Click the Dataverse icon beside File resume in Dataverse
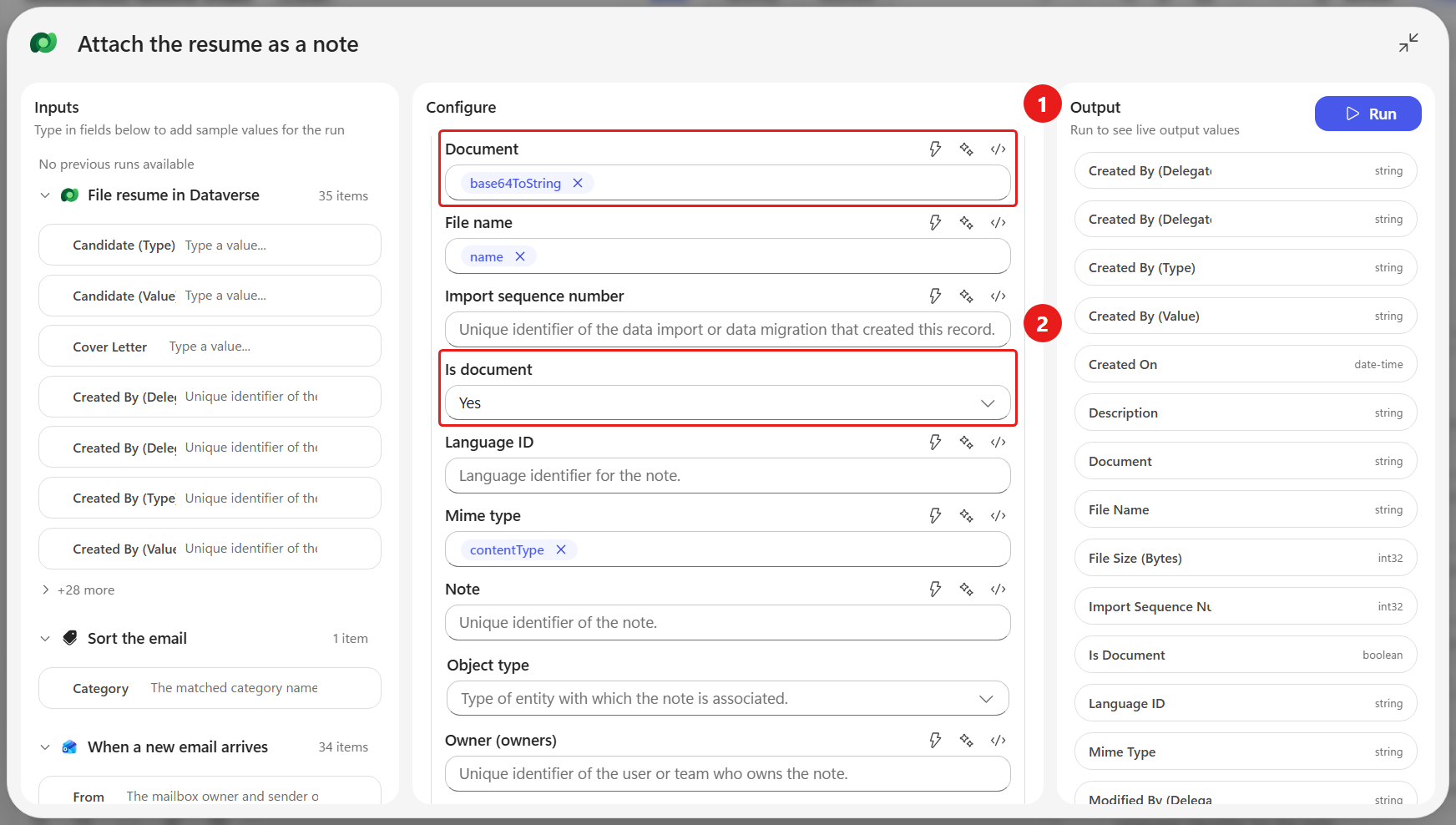Image resolution: width=1456 pixels, height=825 pixels. tap(70, 195)
